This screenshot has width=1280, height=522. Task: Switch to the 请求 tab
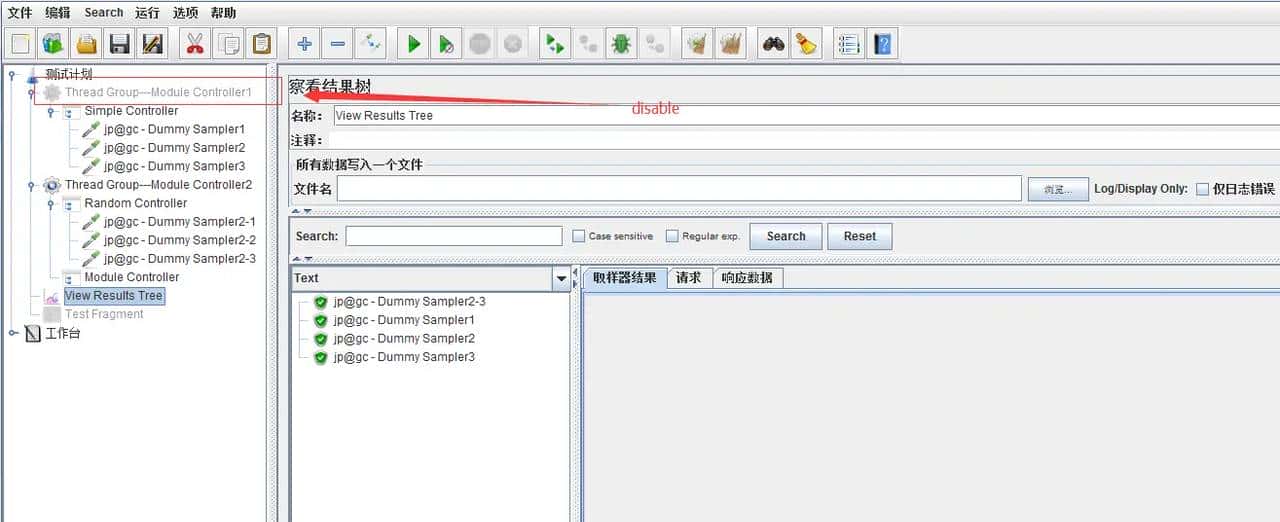pyautogui.click(x=688, y=278)
